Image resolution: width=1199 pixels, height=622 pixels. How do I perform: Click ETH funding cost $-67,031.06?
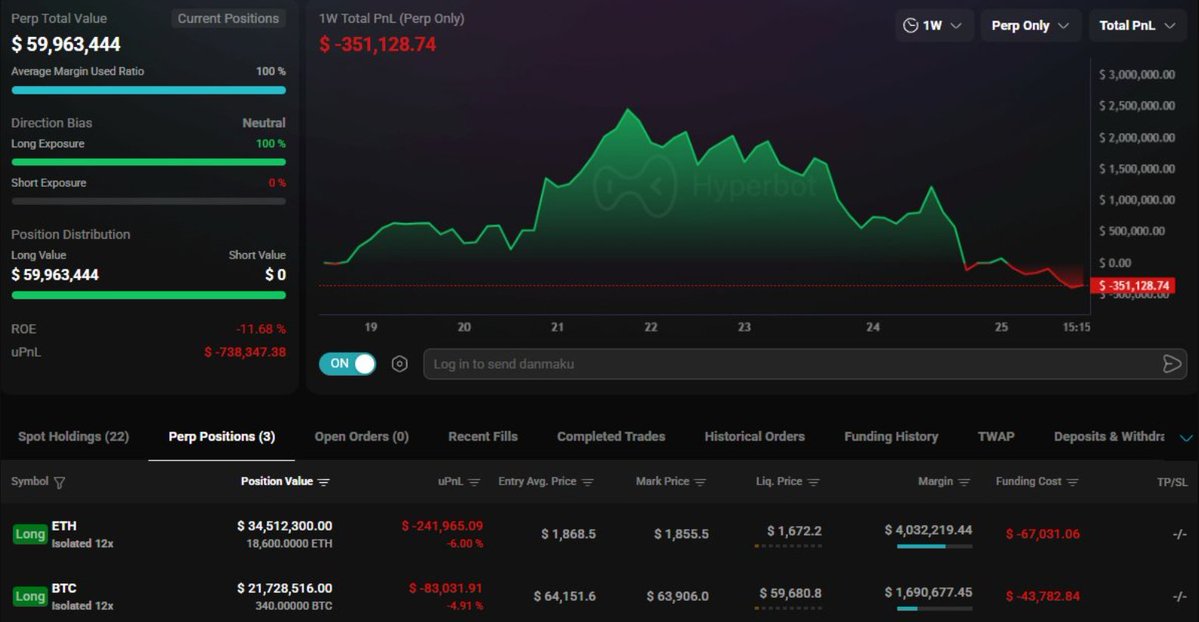pos(1043,534)
